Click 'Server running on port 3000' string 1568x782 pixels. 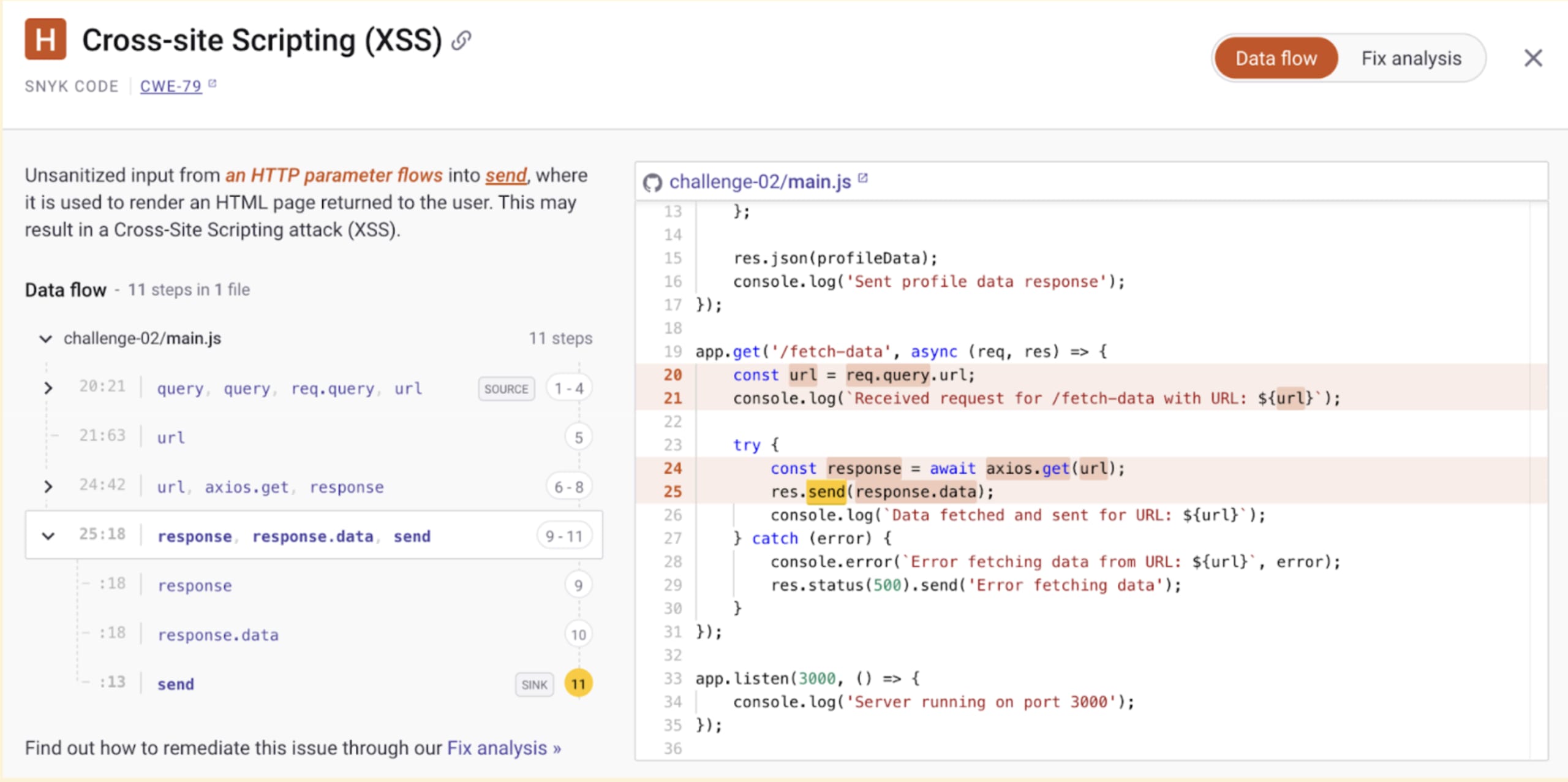(x=981, y=702)
